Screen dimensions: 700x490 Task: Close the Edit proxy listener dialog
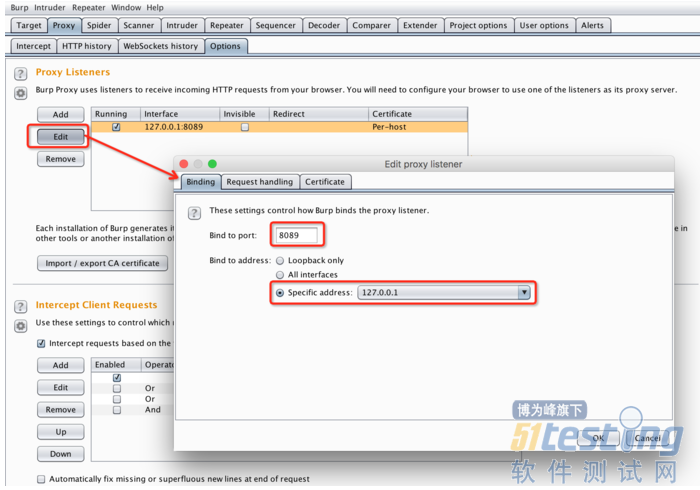click(x=184, y=164)
